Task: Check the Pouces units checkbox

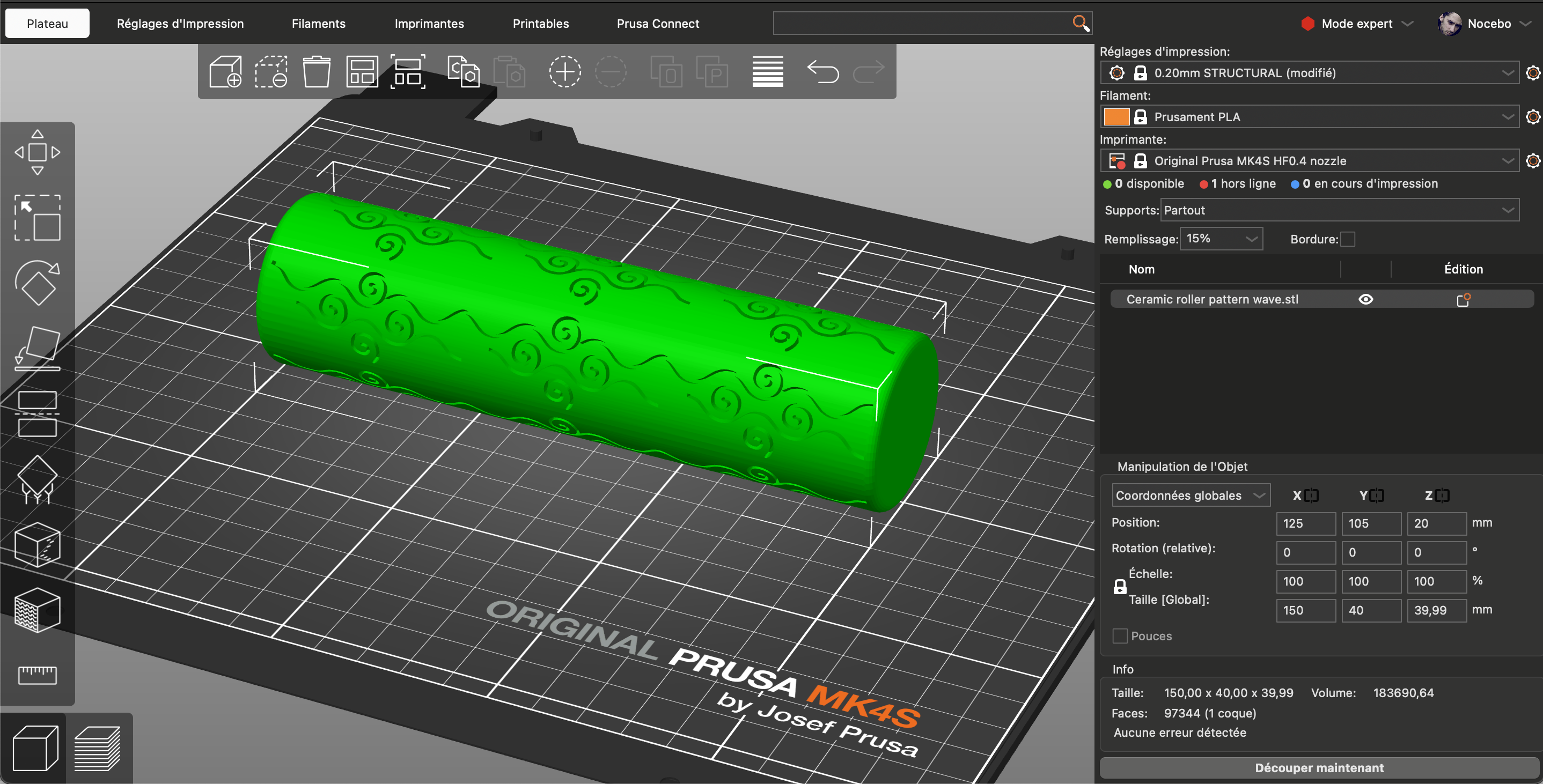Action: click(1120, 636)
